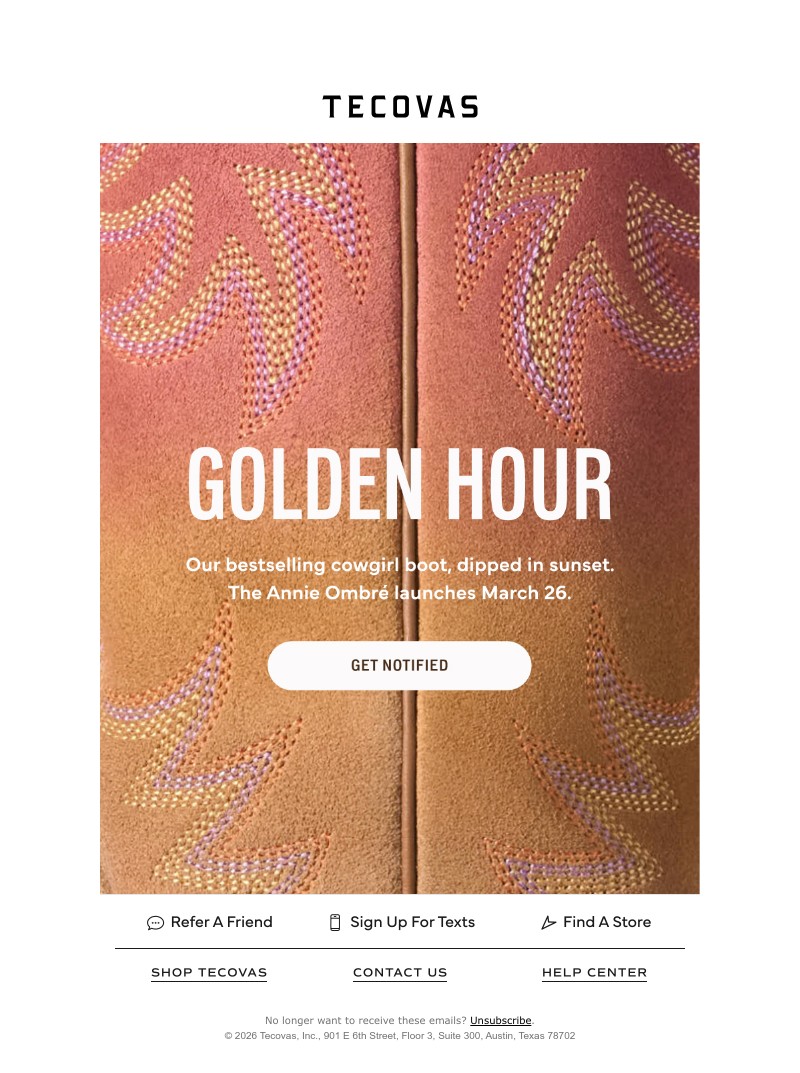The height and width of the screenshot is (1073, 800).
Task: Click the Golden Hour headline
Action: (399, 484)
